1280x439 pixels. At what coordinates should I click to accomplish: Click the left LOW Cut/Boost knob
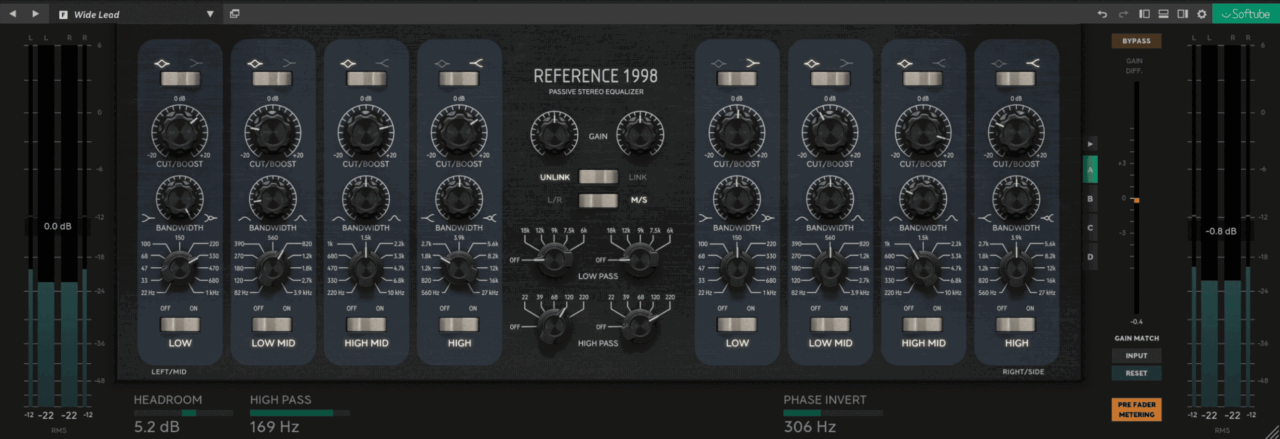pyautogui.click(x=180, y=130)
